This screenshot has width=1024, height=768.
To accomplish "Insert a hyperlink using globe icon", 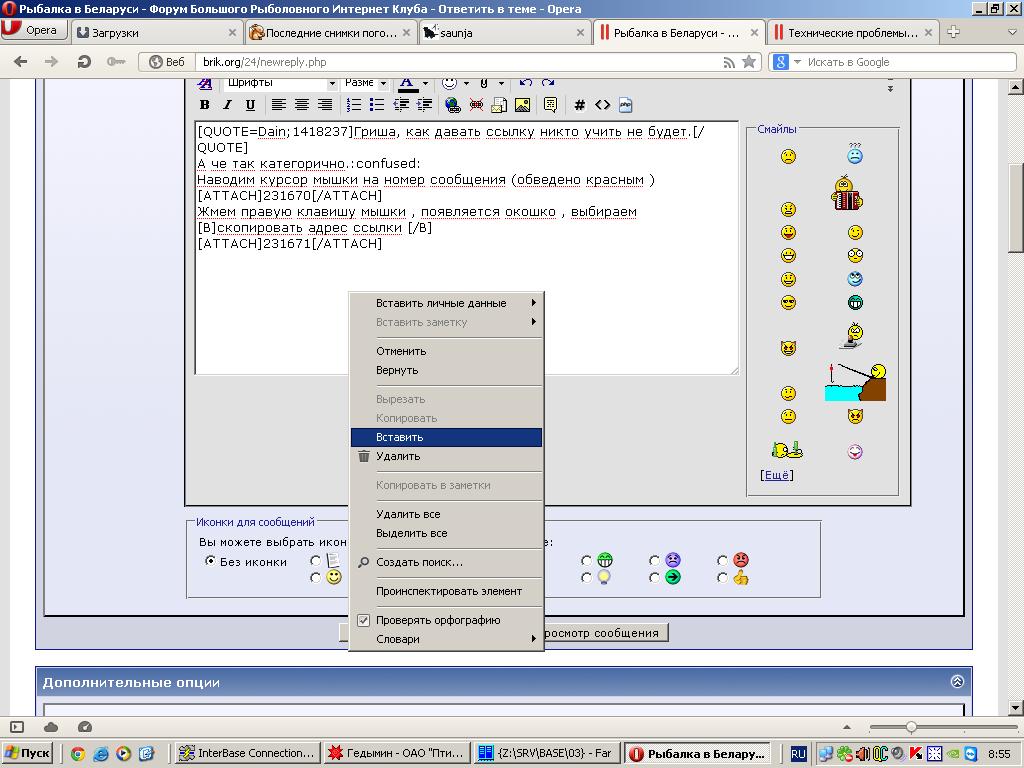I will [x=452, y=105].
